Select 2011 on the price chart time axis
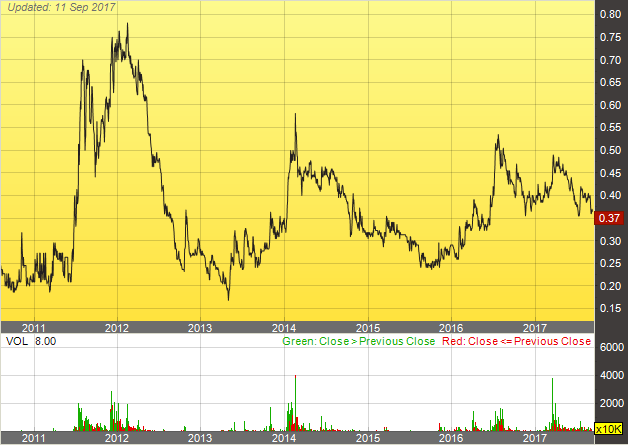Image resolution: width=628 pixels, height=445 pixels. tap(35, 327)
